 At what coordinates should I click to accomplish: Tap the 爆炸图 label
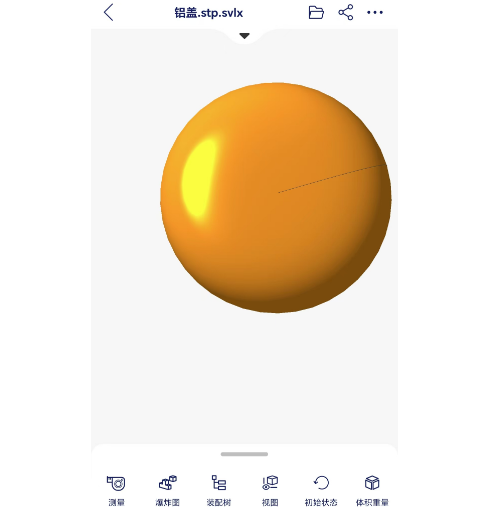(167, 502)
